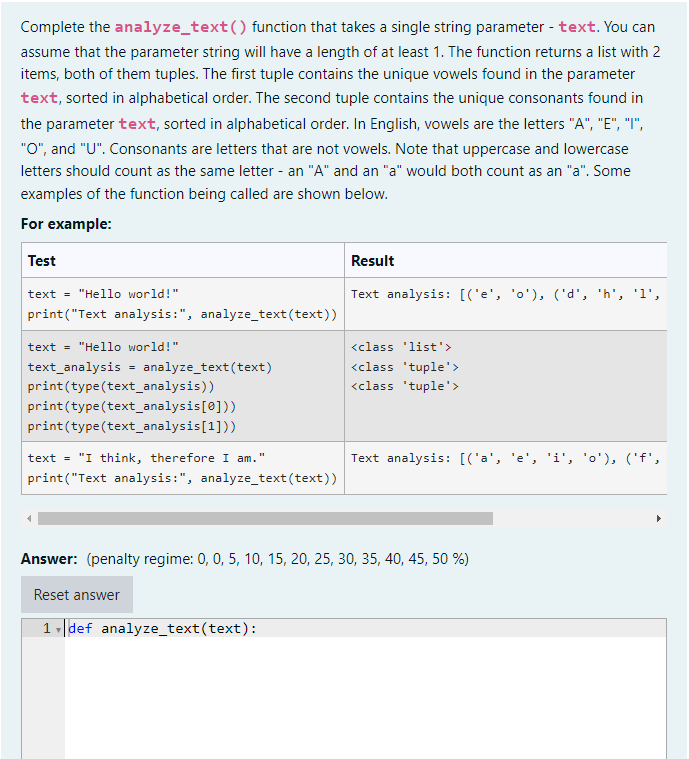
Task: Click the Reset answer button
Action: pos(77,594)
